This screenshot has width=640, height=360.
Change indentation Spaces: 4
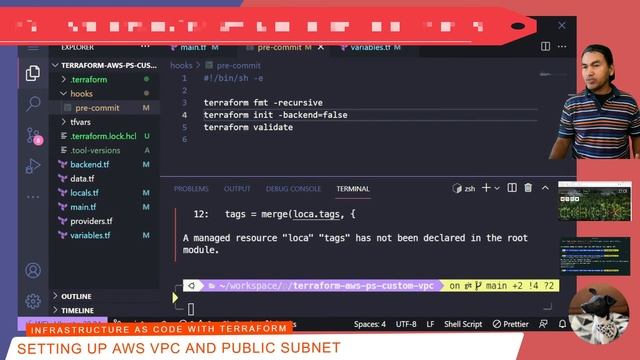point(370,324)
